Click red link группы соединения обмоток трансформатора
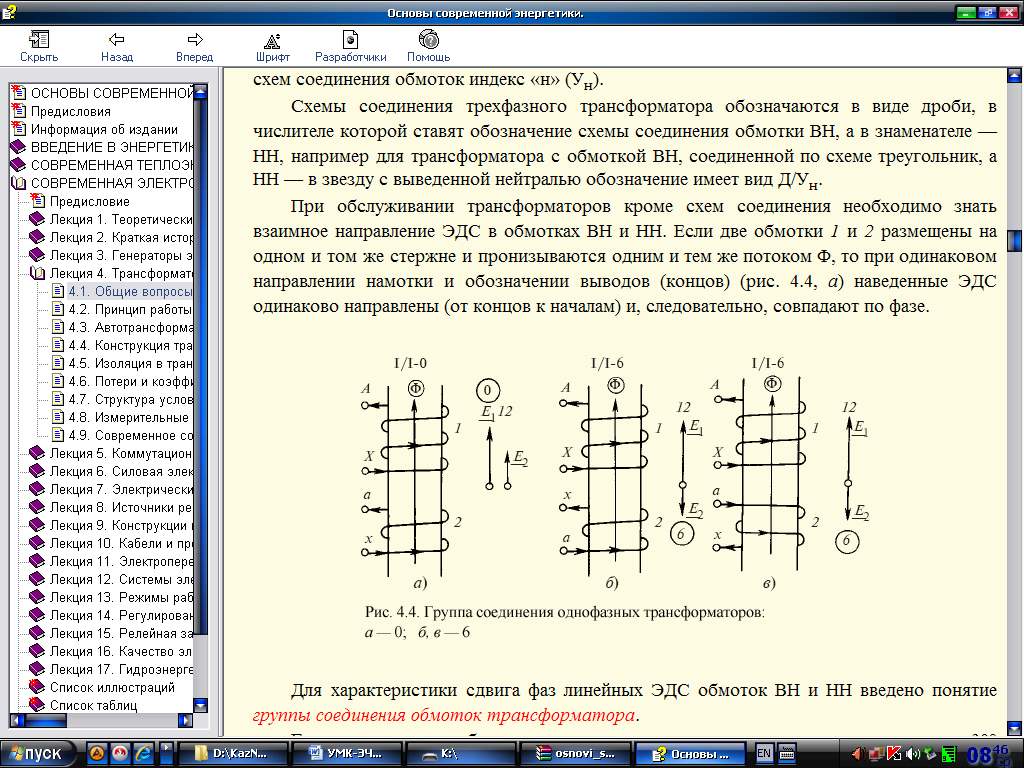This screenshot has width=1024, height=768. pos(443,715)
